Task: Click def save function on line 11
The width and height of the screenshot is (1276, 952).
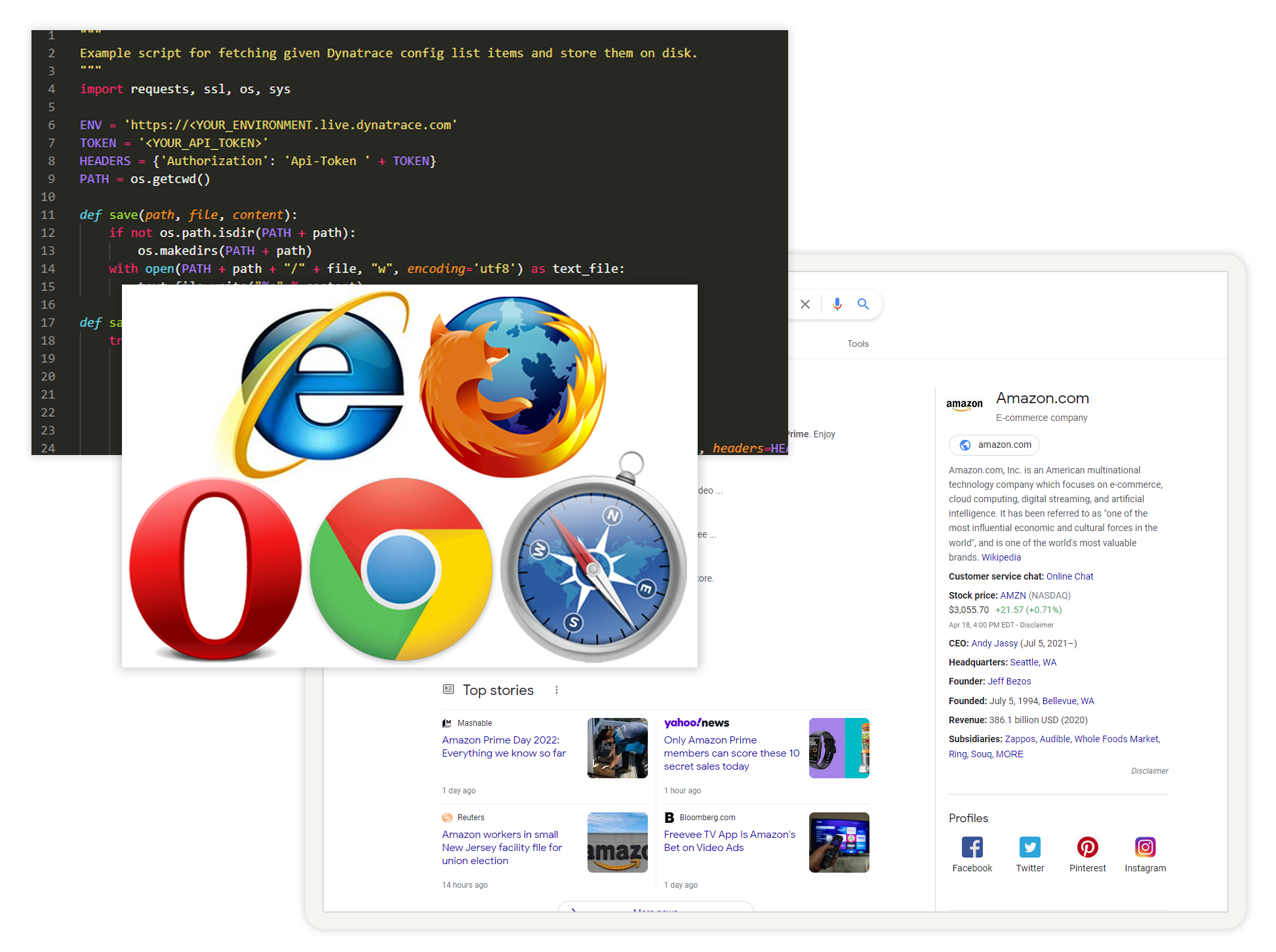Action: point(188,214)
